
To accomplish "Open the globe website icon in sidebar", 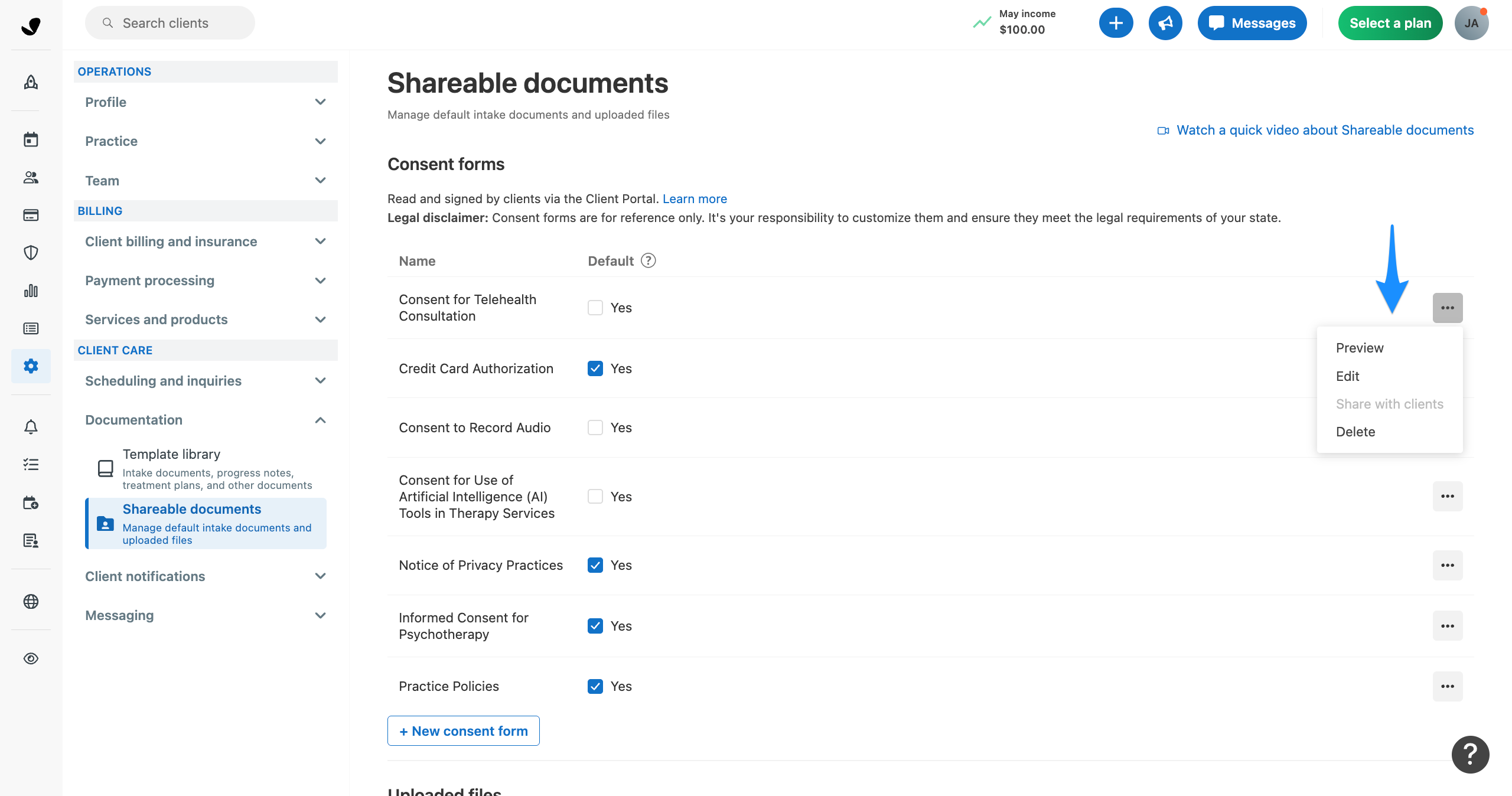I will pos(31,601).
